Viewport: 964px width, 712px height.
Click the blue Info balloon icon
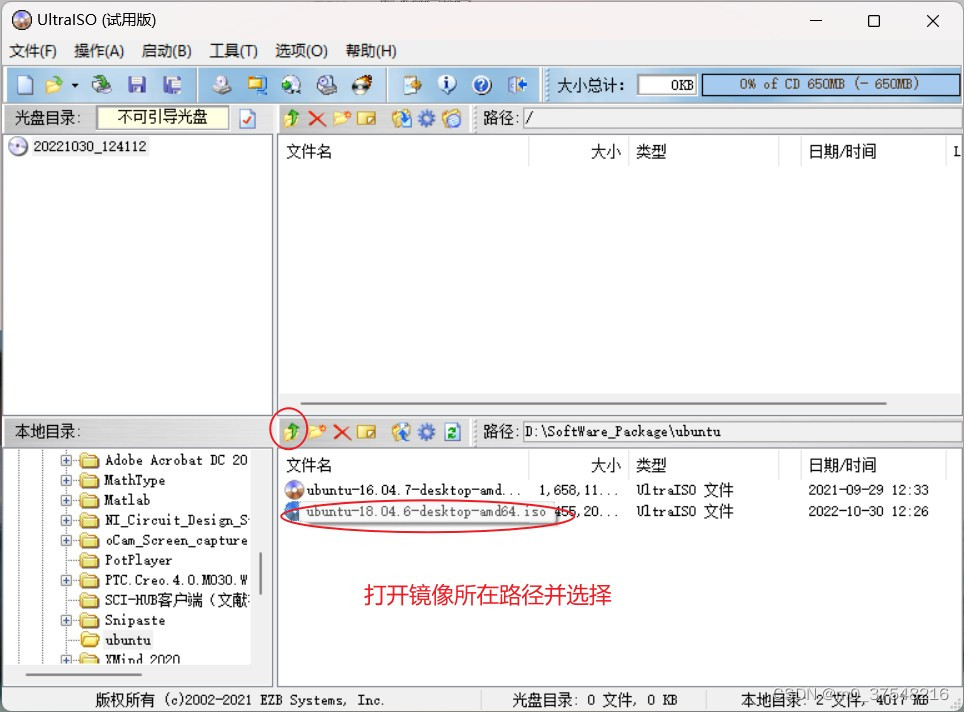click(x=447, y=85)
